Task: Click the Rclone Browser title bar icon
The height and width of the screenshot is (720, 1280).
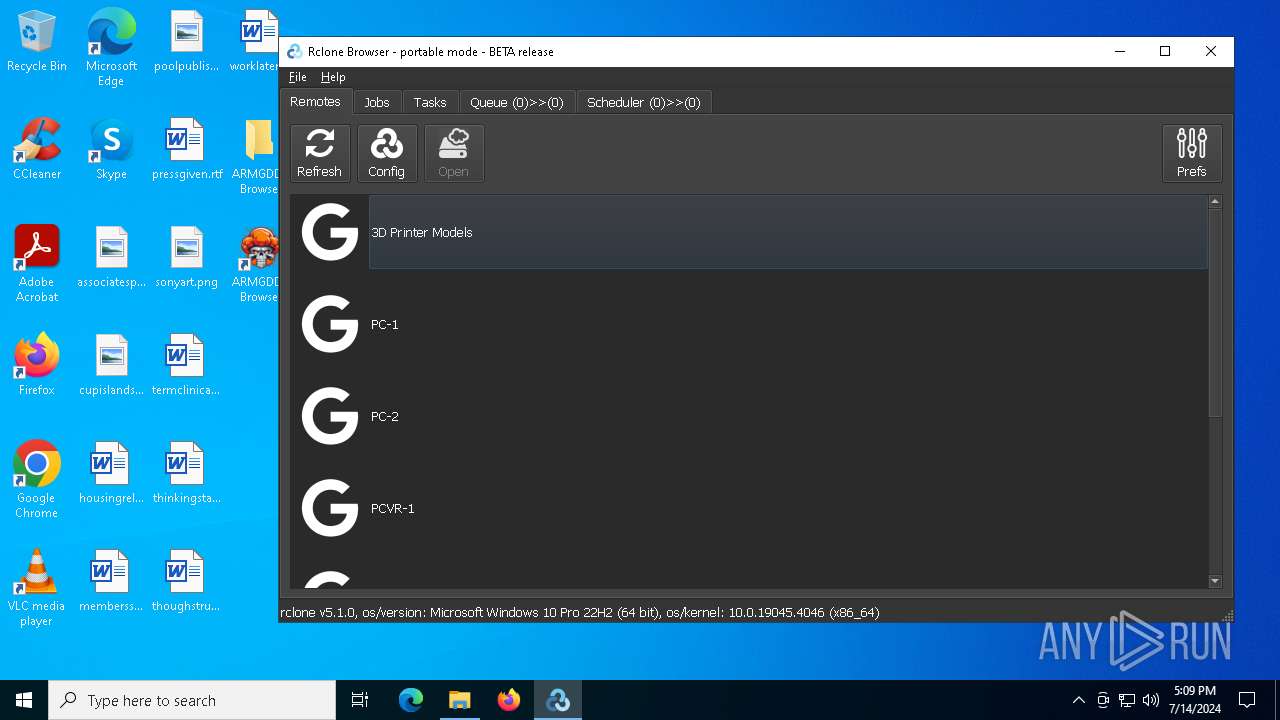Action: point(295,52)
